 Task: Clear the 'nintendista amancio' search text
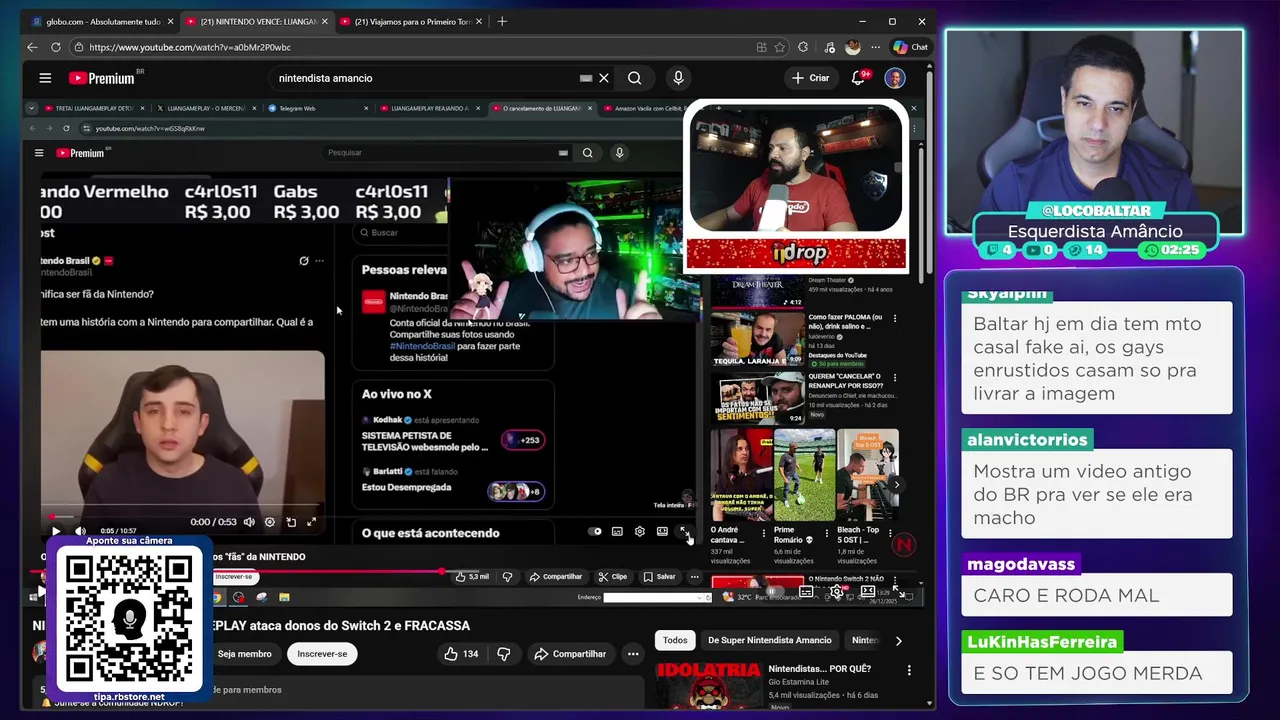coord(604,78)
